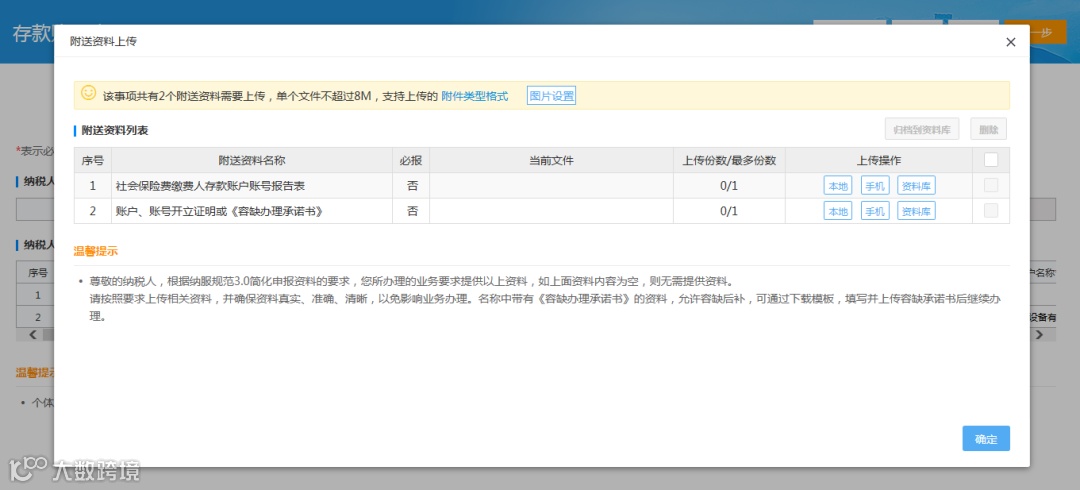Click the 当前文件 column header
This screenshot has width=1080, height=490.
click(x=551, y=161)
